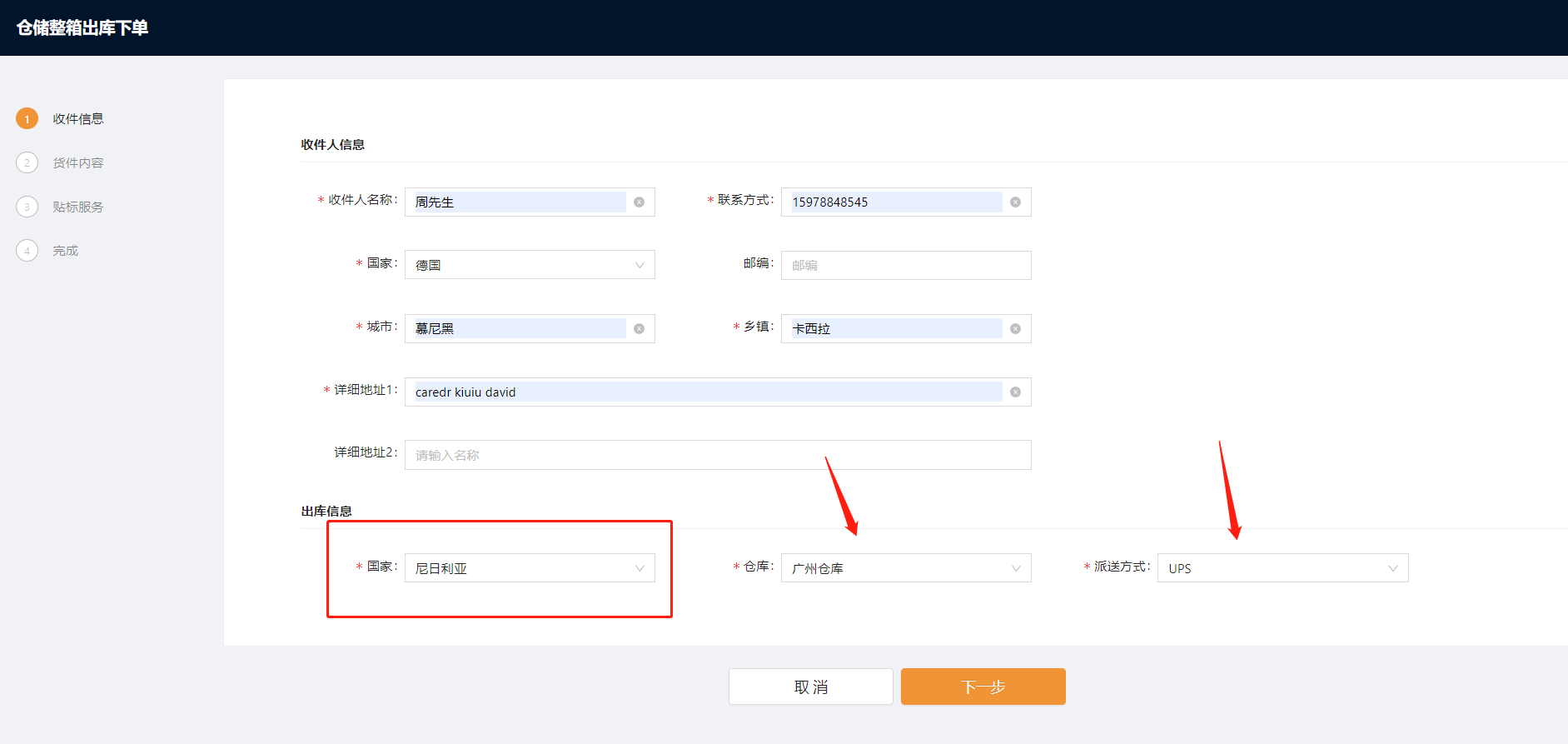Click into the 详细地址2 input field
The width and height of the screenshot is (1568, 744).
717,455
